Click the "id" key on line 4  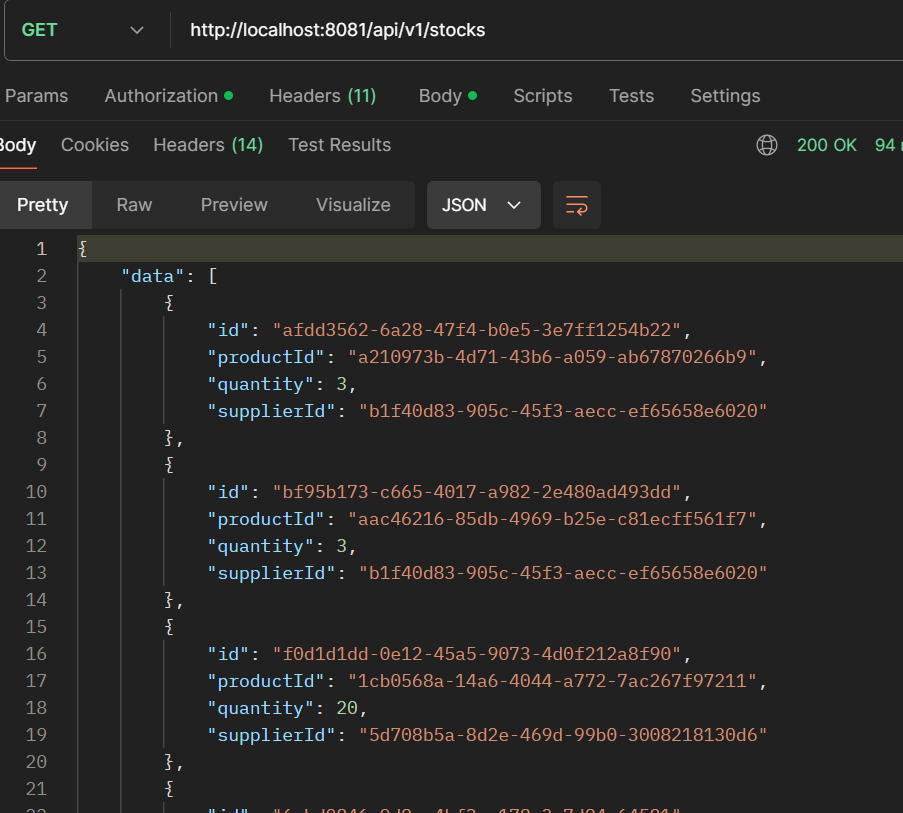pos(228,330)
